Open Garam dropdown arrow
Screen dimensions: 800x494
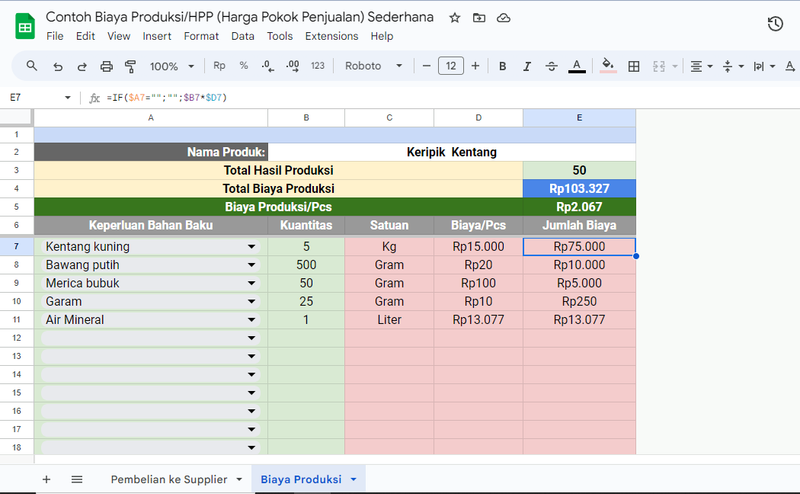pyautogui.click(x=252, y=302)
